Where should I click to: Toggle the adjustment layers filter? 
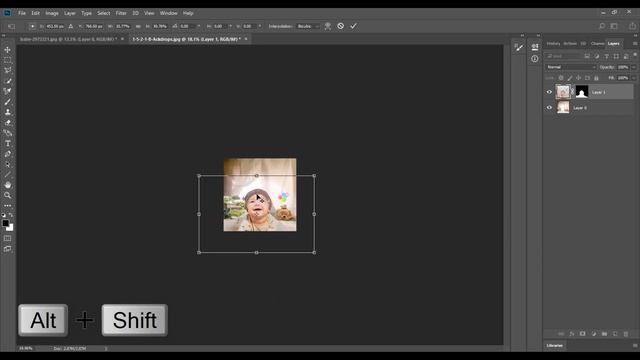597,56
